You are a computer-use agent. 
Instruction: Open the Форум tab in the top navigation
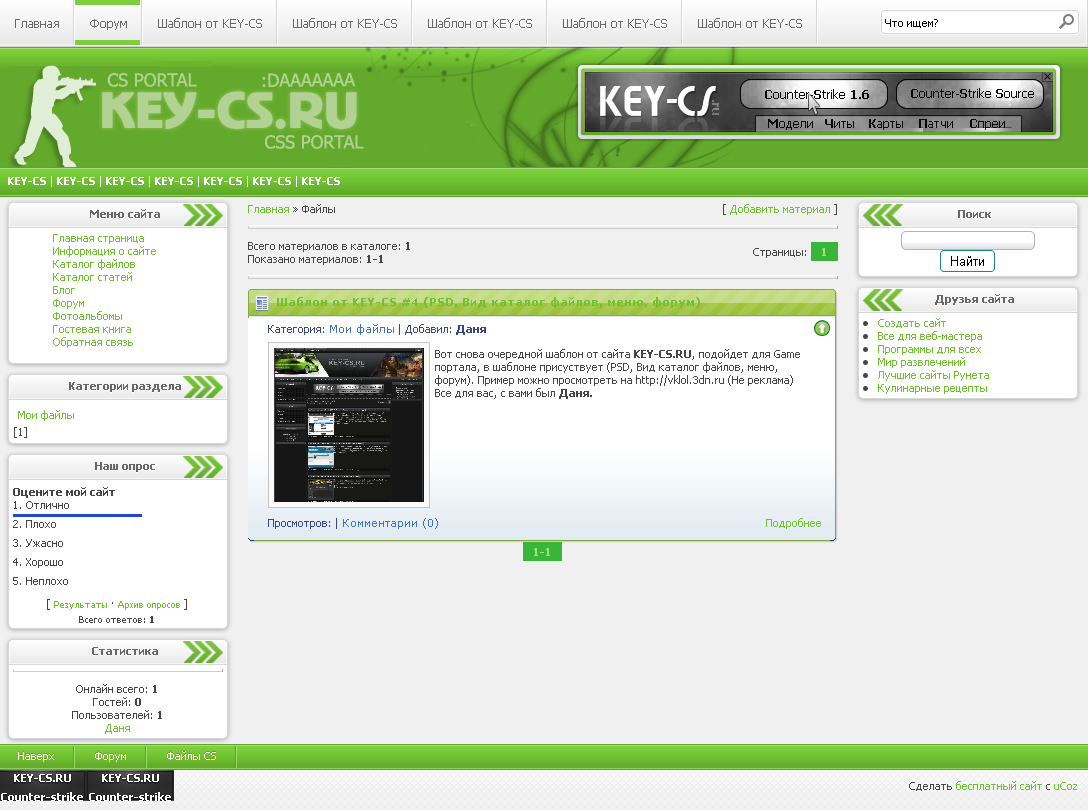click(x=108, y=24)
